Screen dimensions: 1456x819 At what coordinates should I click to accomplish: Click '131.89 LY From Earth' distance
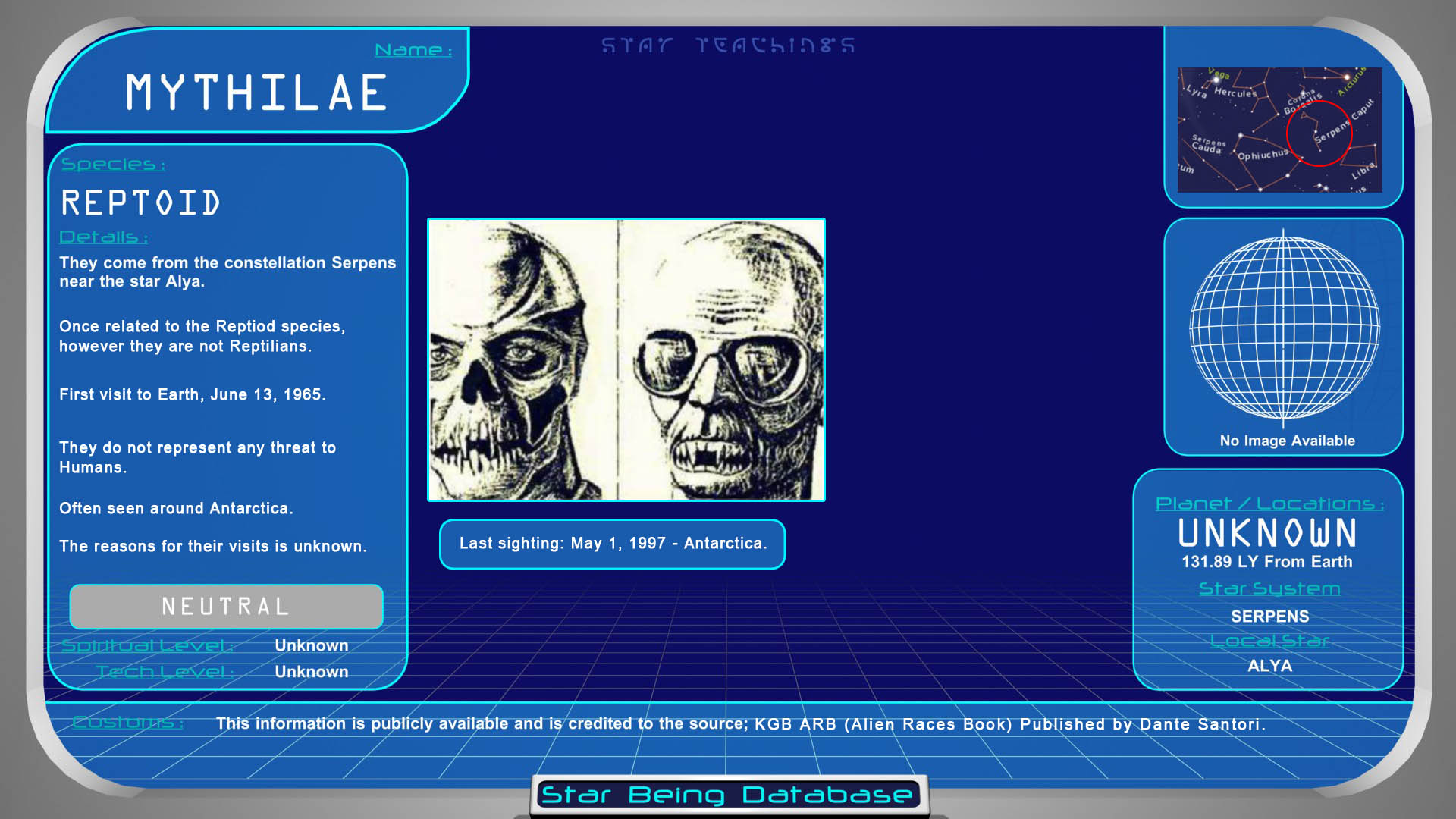click(x=1267, y=562)
